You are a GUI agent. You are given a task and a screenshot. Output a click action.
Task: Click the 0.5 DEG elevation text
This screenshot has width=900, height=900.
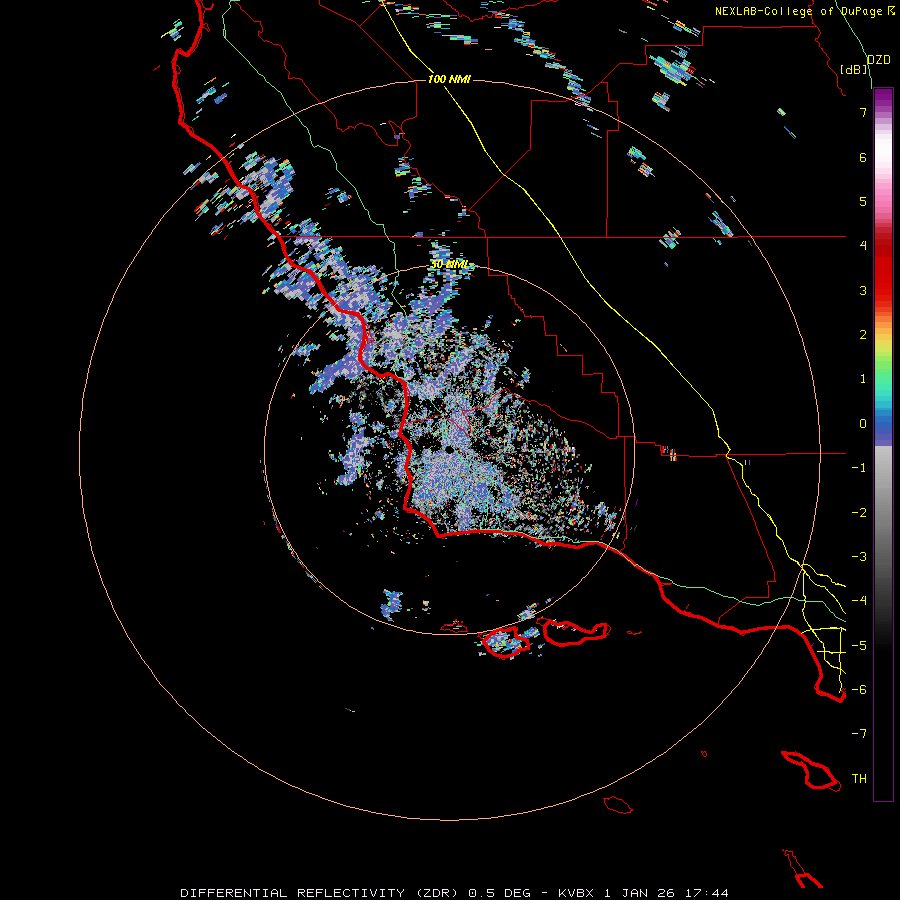coord(498,893)
